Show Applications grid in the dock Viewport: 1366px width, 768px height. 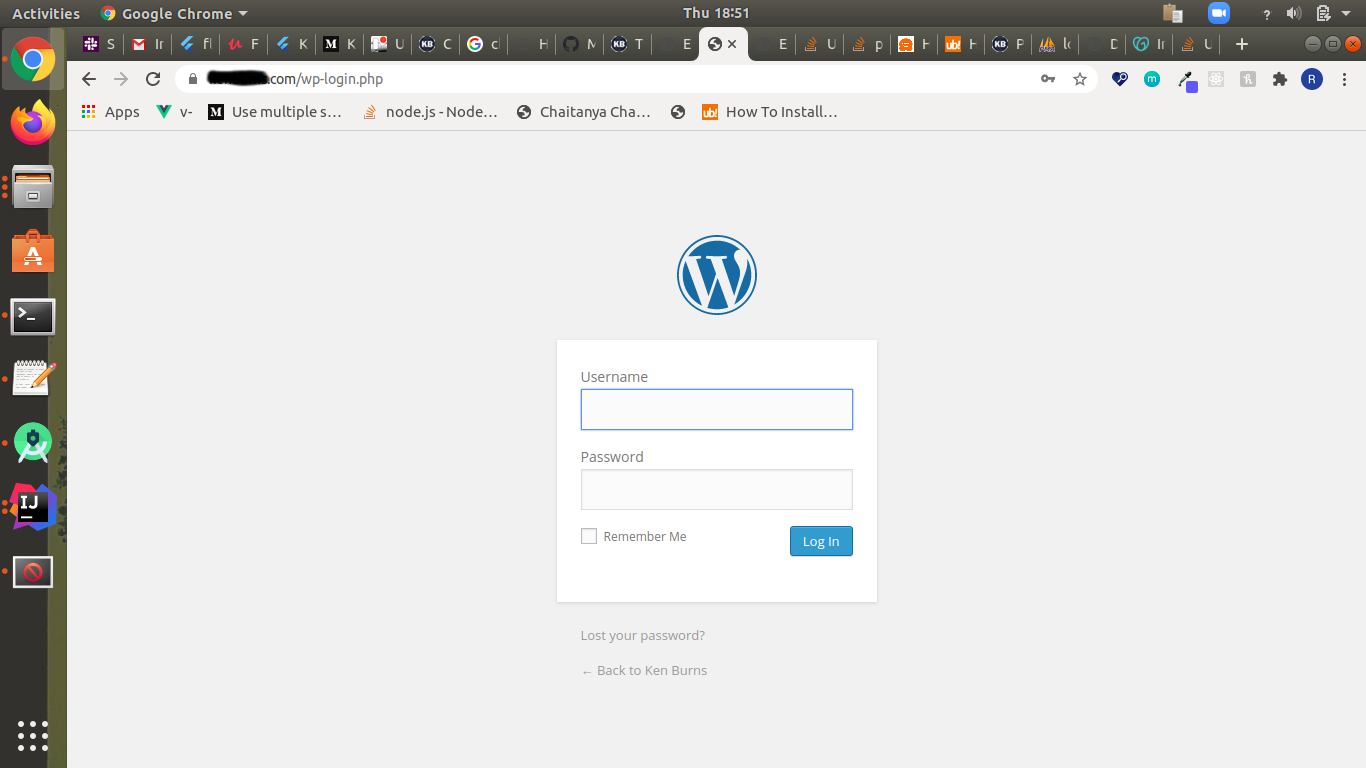33,735
